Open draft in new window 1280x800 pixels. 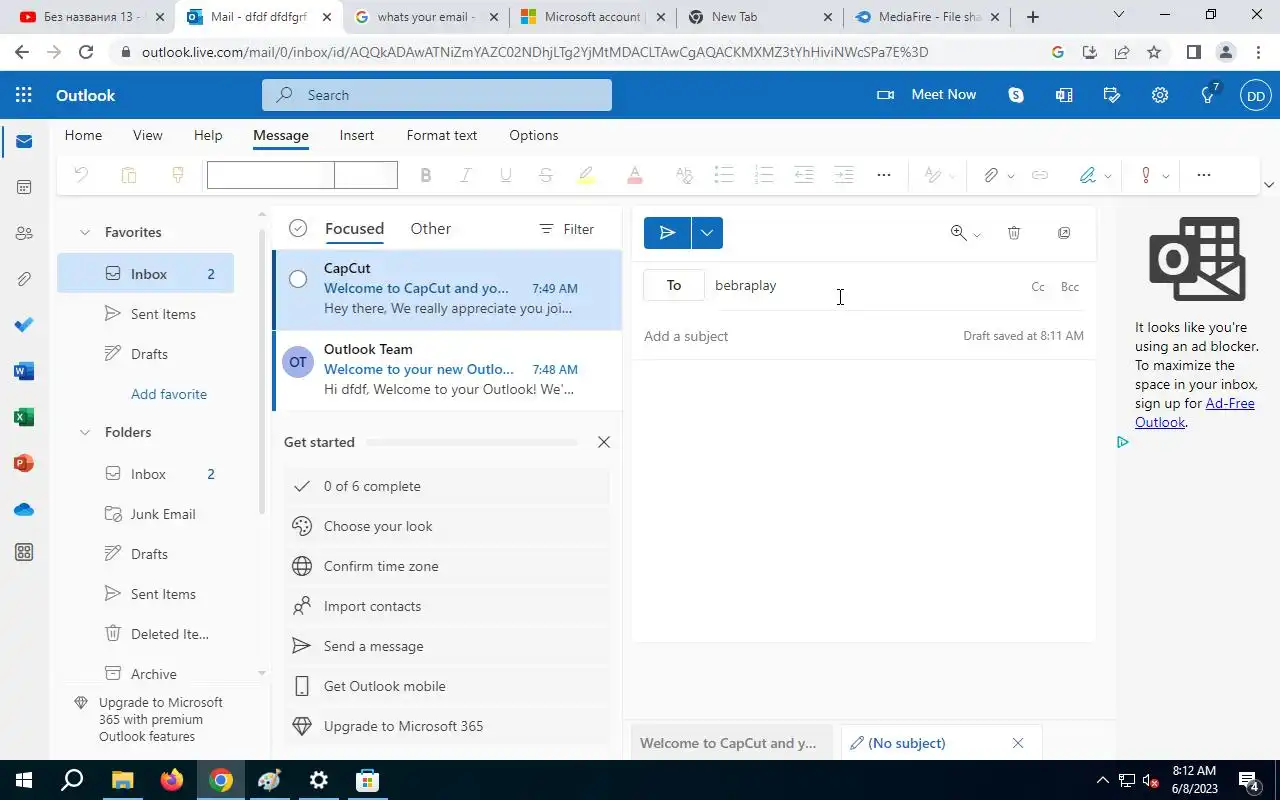(x=1064, y=233)
